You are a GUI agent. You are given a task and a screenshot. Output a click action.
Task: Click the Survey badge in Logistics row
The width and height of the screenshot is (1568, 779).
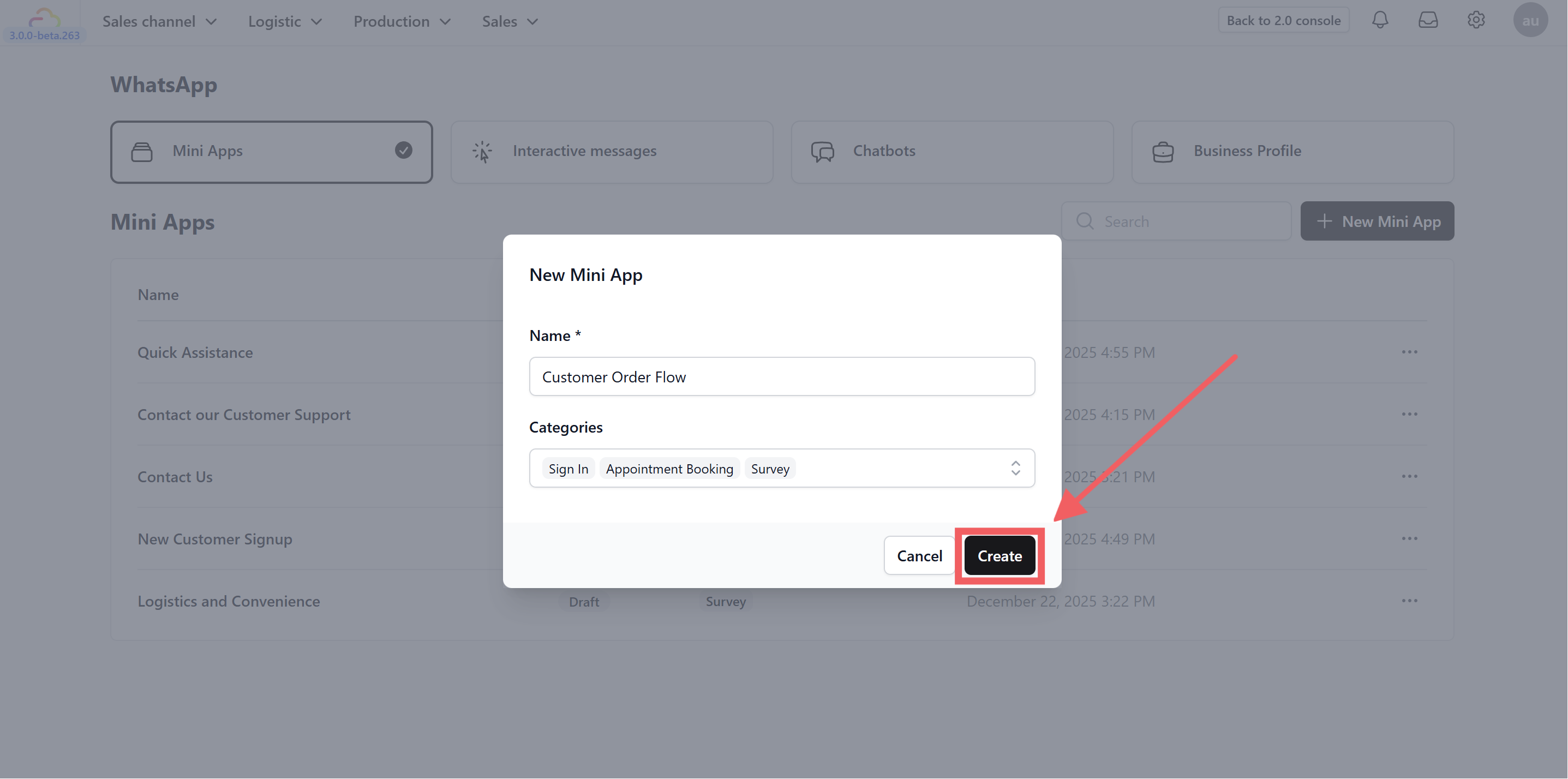(726, 601)
